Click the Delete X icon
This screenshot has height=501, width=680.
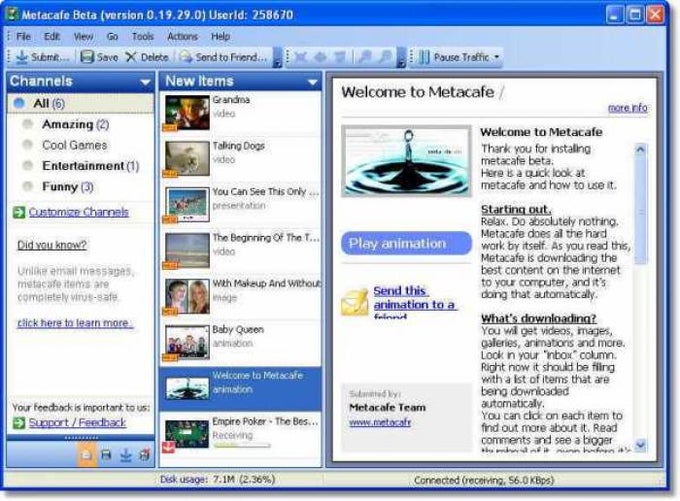coord(131,57)
